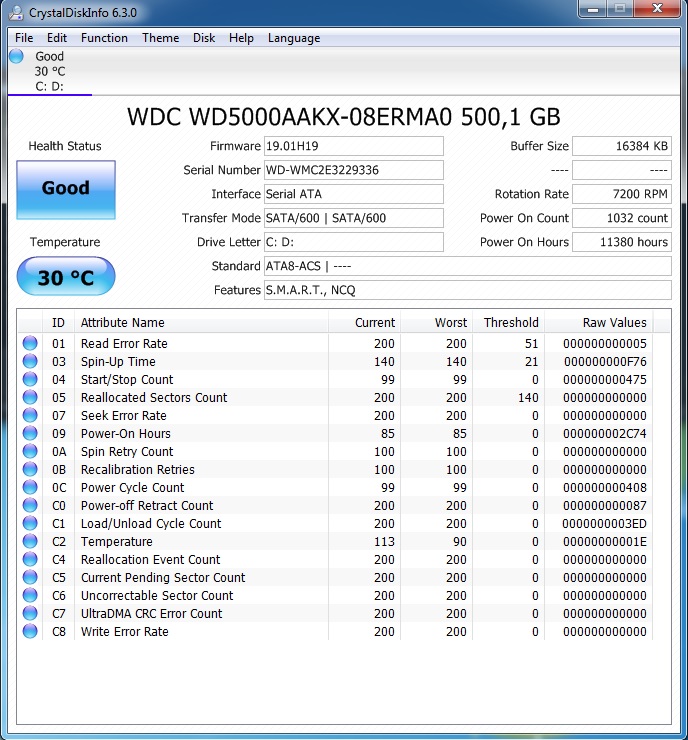Click the status orb for Spin-Up Time
This screenshot has height=740, width=688.
pyautogui.click(x=30, y=361)
